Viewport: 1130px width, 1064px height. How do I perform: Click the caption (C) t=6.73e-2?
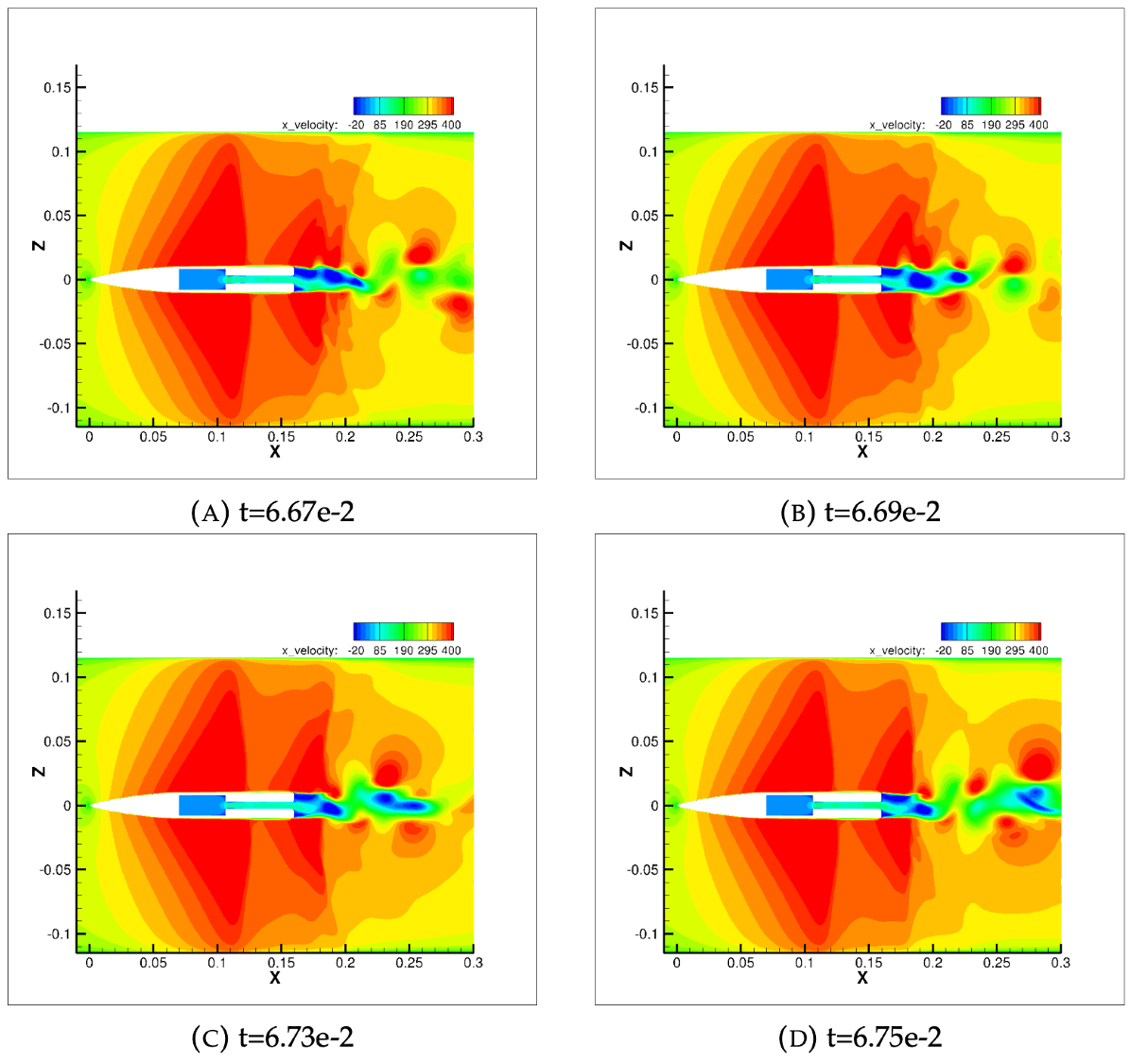coord(272,1038)
